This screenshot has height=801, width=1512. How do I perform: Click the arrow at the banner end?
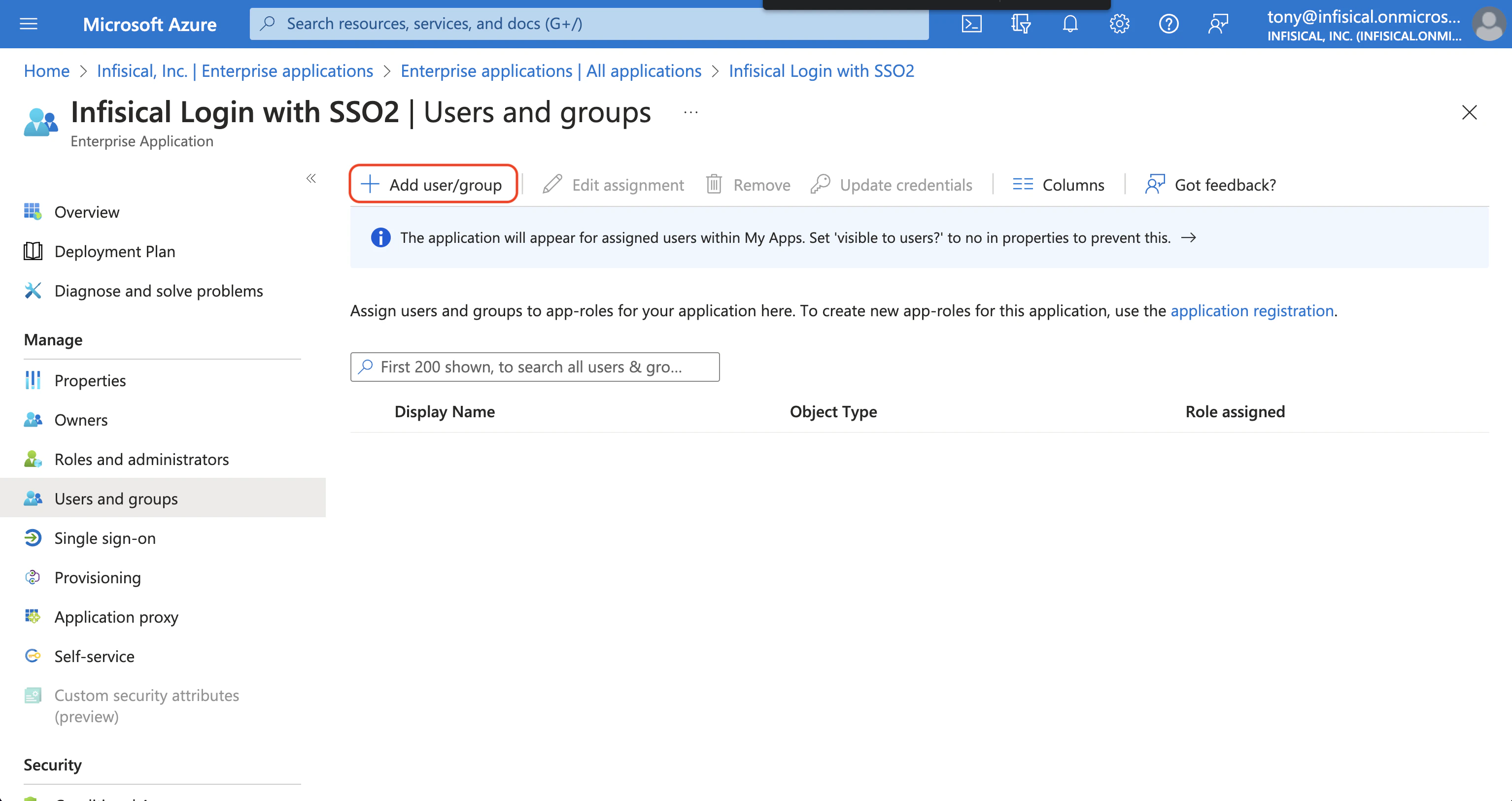[1189, 237]
